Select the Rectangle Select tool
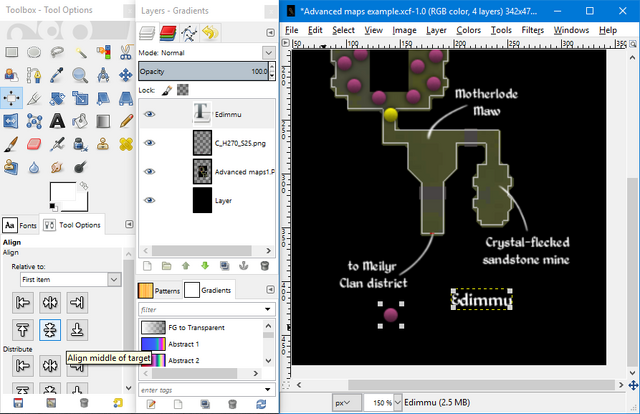 [11, 52]
